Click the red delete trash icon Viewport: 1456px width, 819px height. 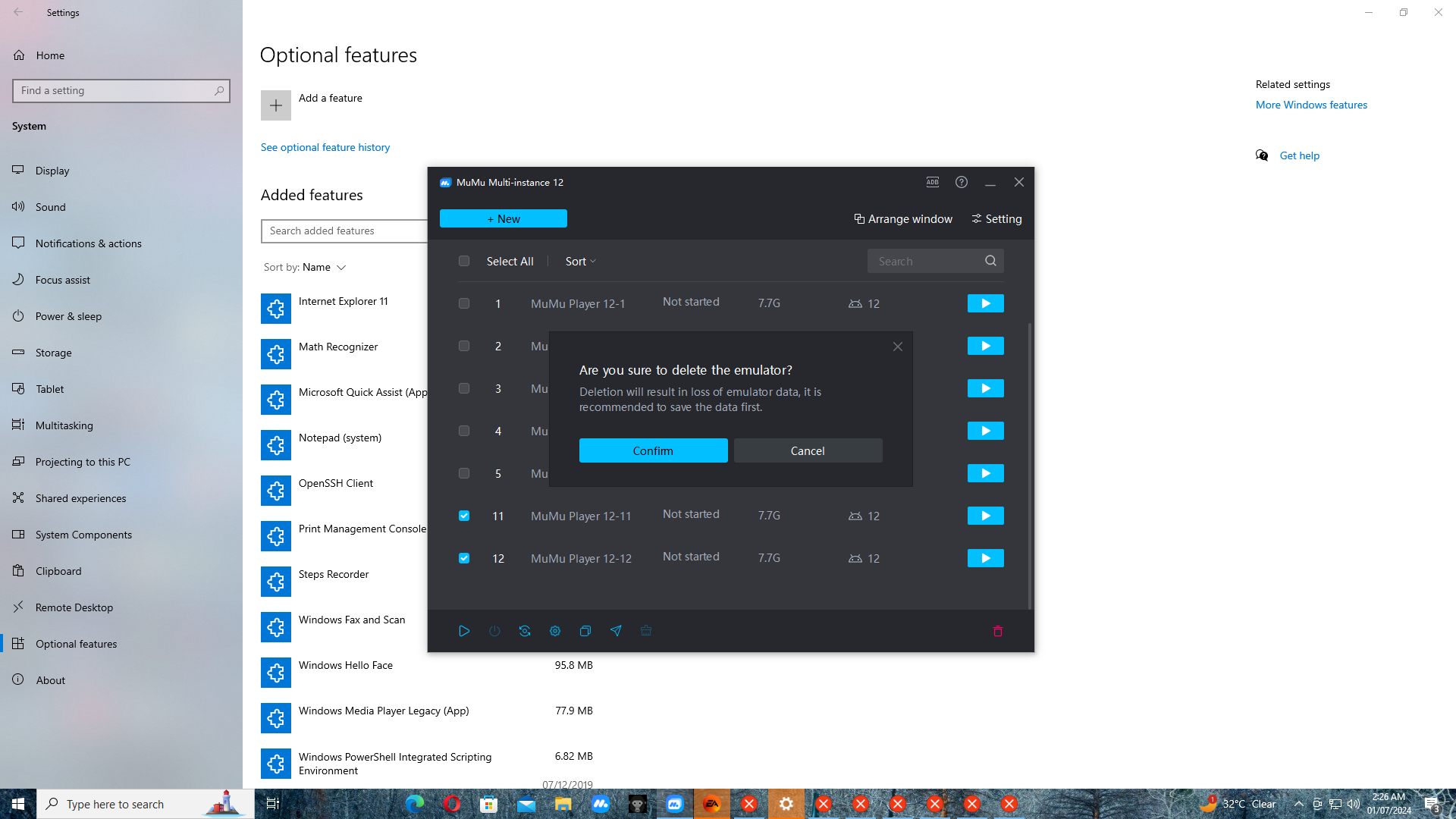click(998, 631)
